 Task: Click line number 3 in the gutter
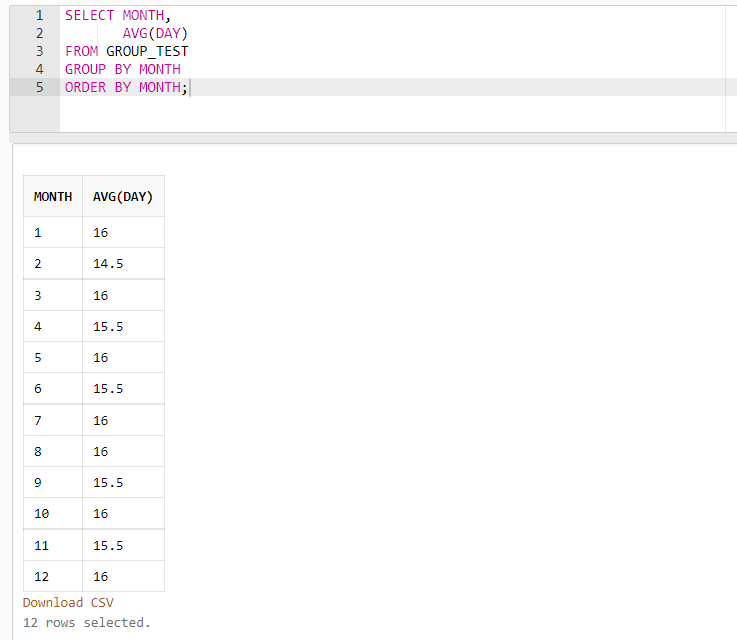tap(39, 51)
